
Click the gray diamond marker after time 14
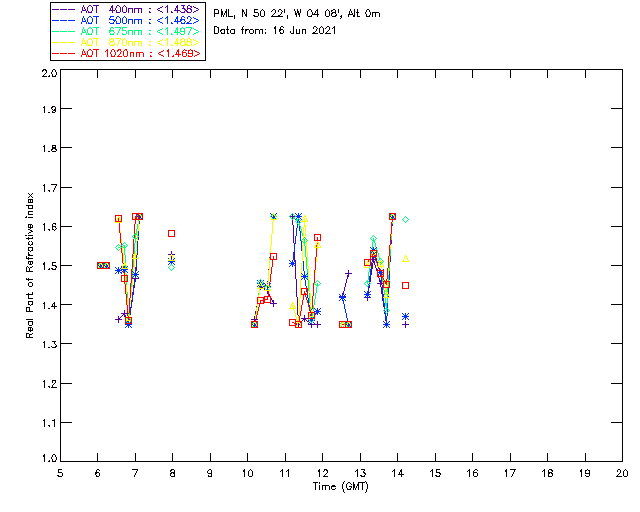405,219
